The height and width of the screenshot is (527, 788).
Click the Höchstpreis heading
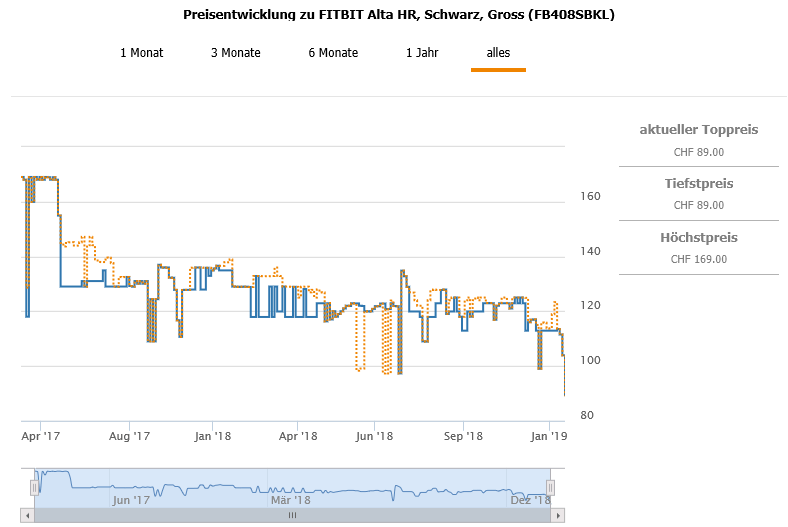(698, 238)
